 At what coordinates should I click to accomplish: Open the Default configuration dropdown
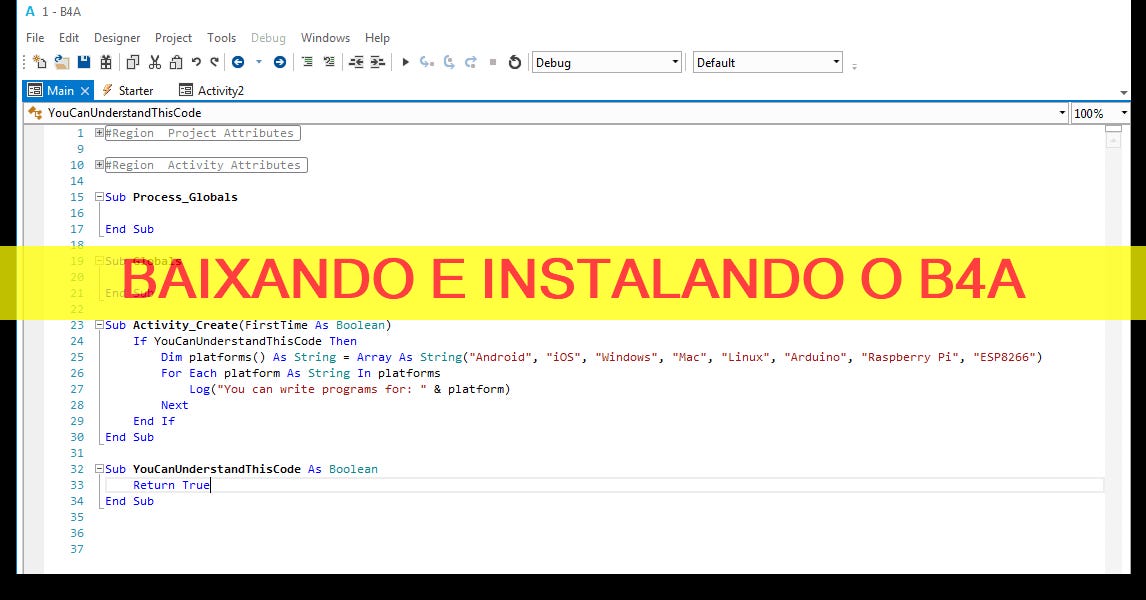[x=837, y=62]
